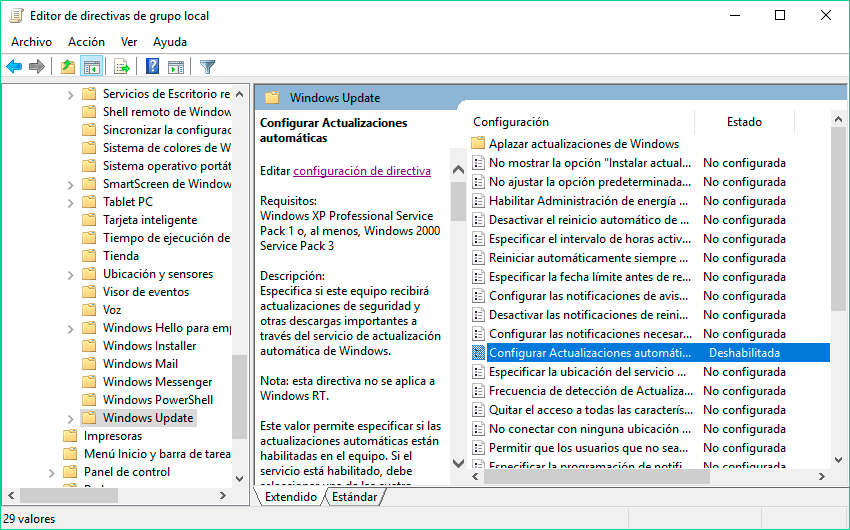Select Sincronizar la configuración tree item
The image size is (850, 530).
[167, 130]
